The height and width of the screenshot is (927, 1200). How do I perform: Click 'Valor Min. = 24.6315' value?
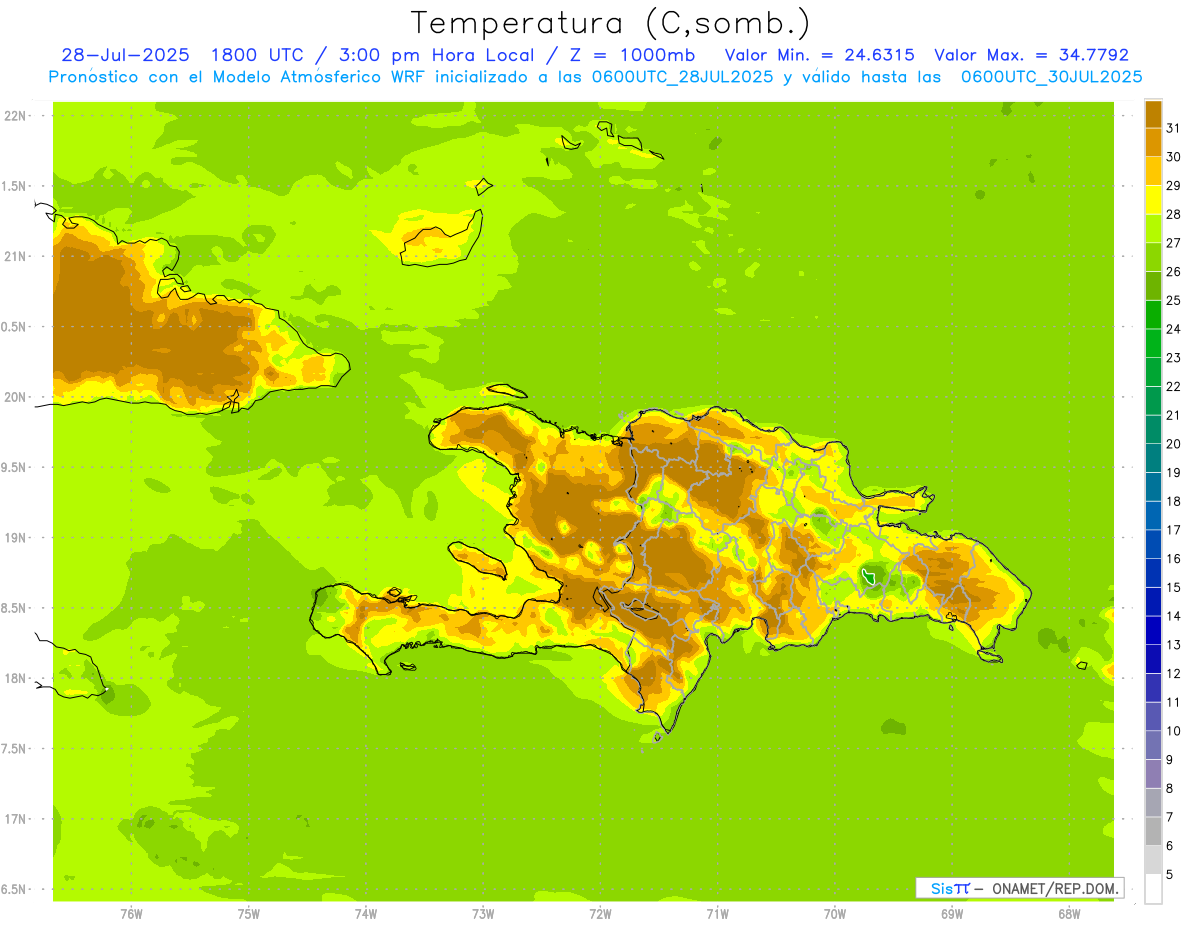click(x=820, y=55)
